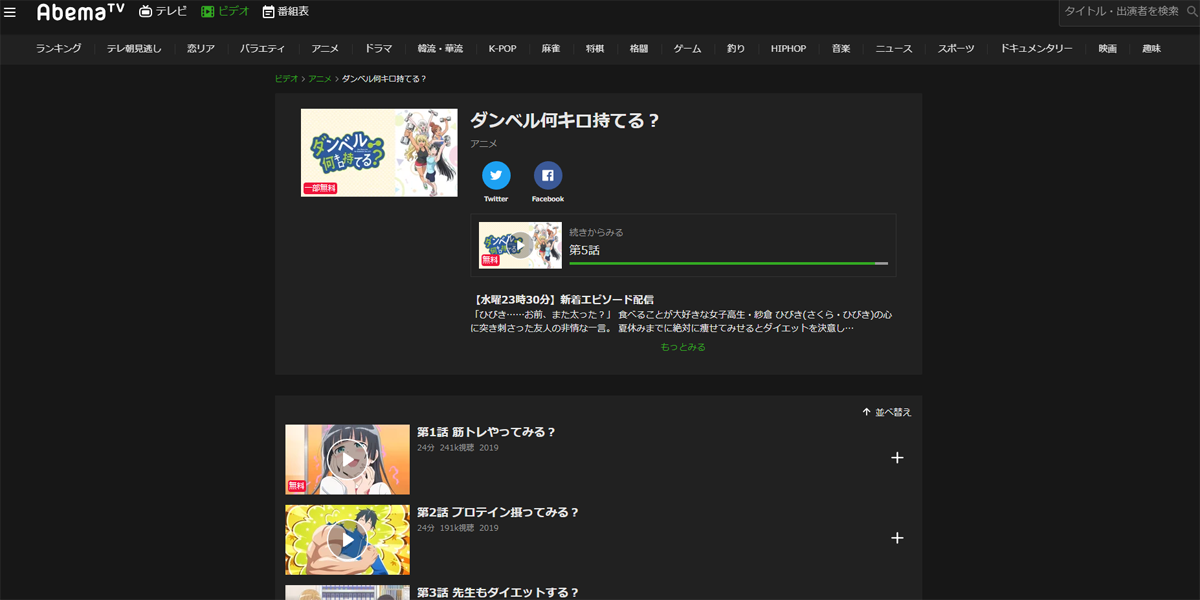Select the ドキュメンタリー category
The height and width of the screenshot is (600, 1200).
pos(1036,48)
